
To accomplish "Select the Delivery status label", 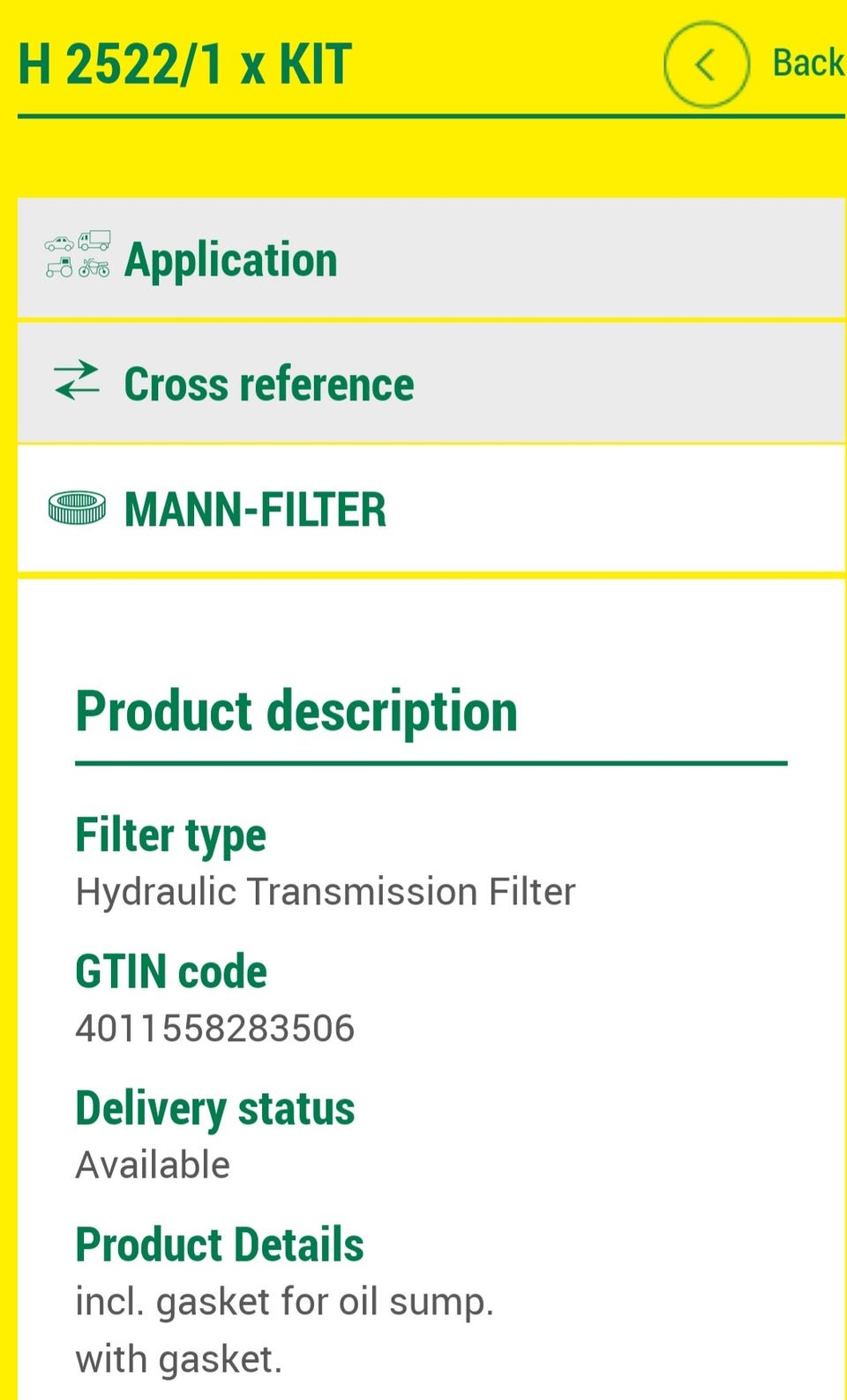I will point(214,1108).
